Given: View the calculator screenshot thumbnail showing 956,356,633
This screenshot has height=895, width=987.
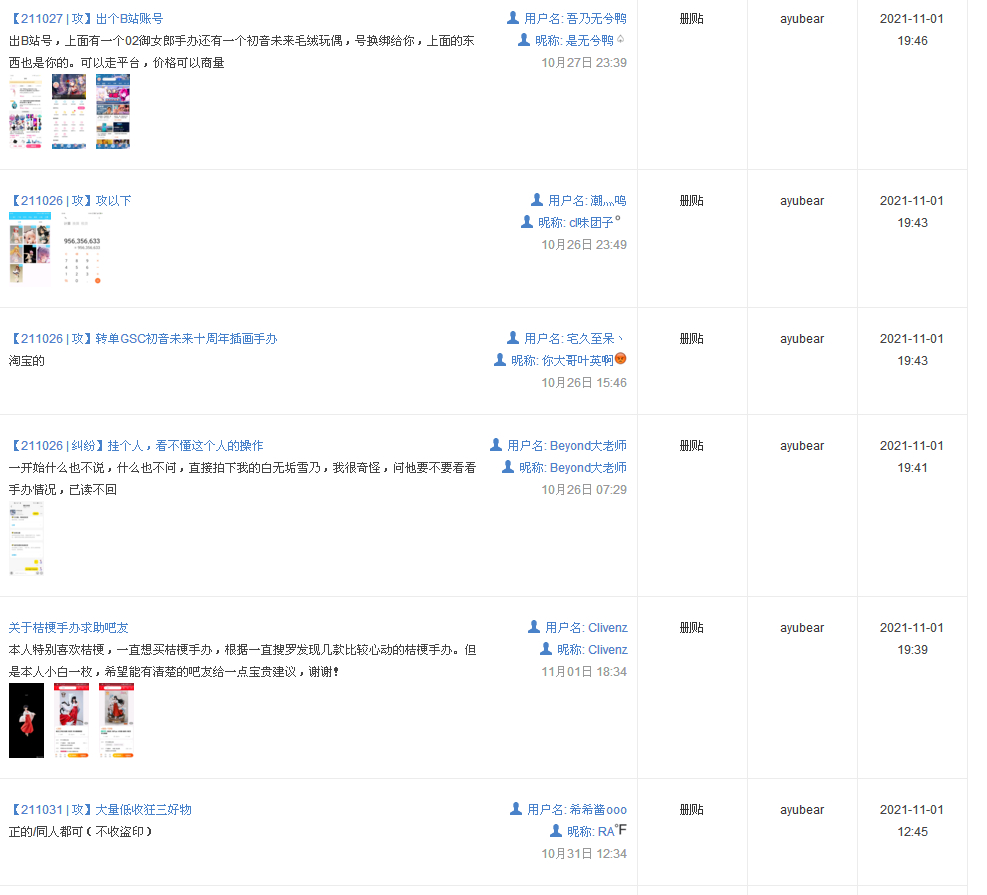Looking at the screenshot, I should (82, 247).
